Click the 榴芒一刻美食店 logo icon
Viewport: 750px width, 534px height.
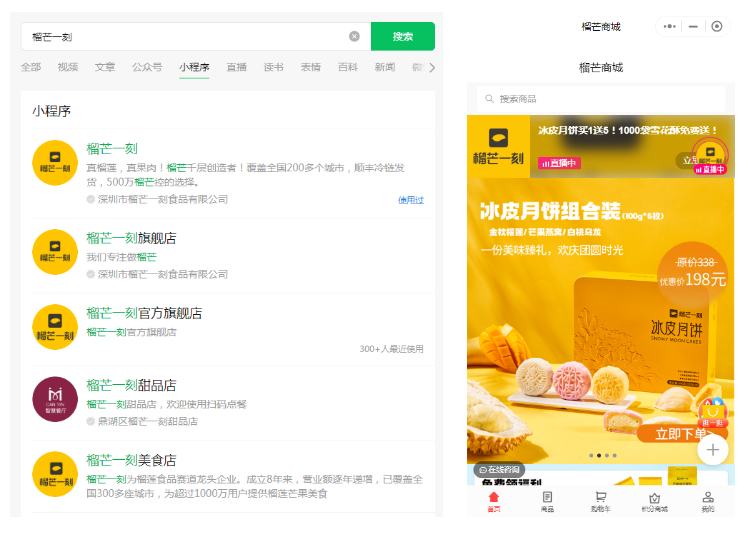[55, 474]
